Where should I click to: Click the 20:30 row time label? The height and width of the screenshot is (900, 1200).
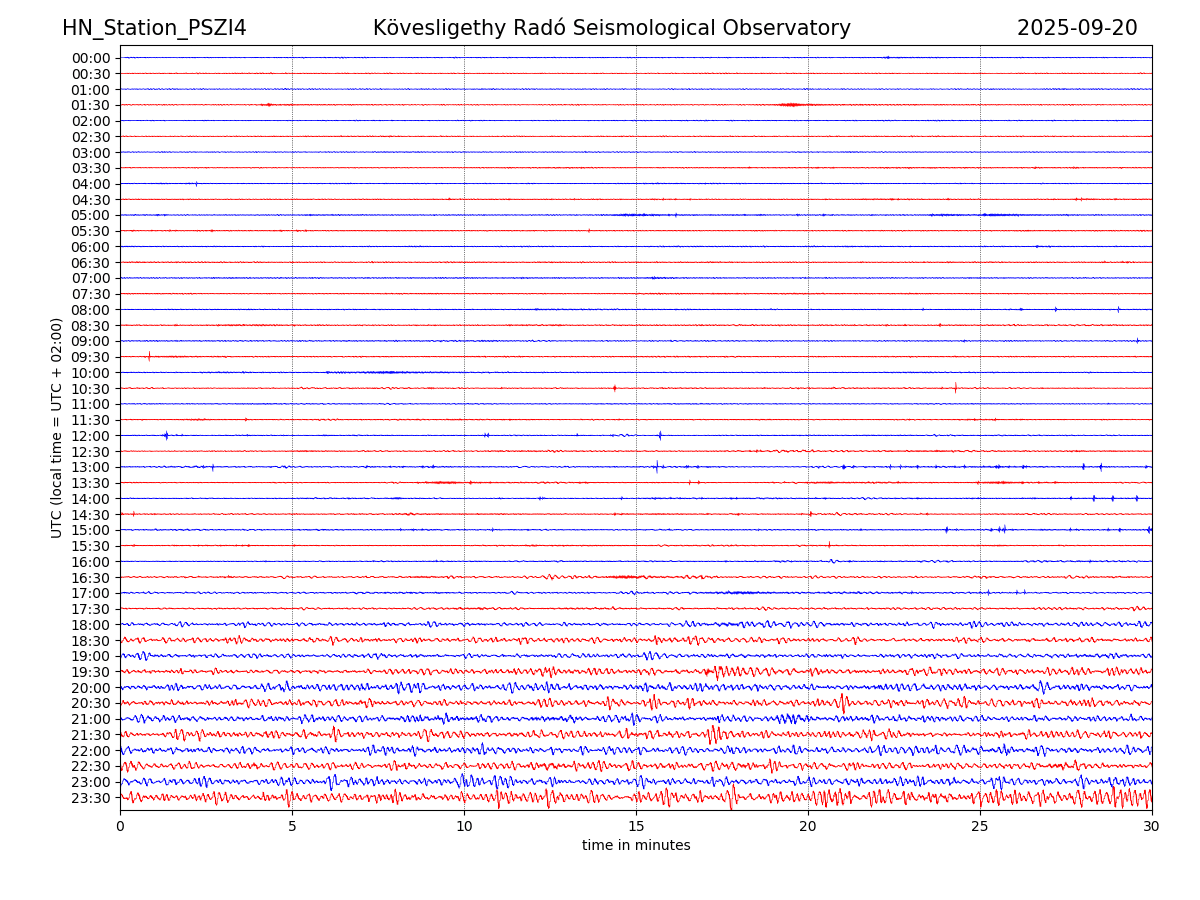click(91, 704)
